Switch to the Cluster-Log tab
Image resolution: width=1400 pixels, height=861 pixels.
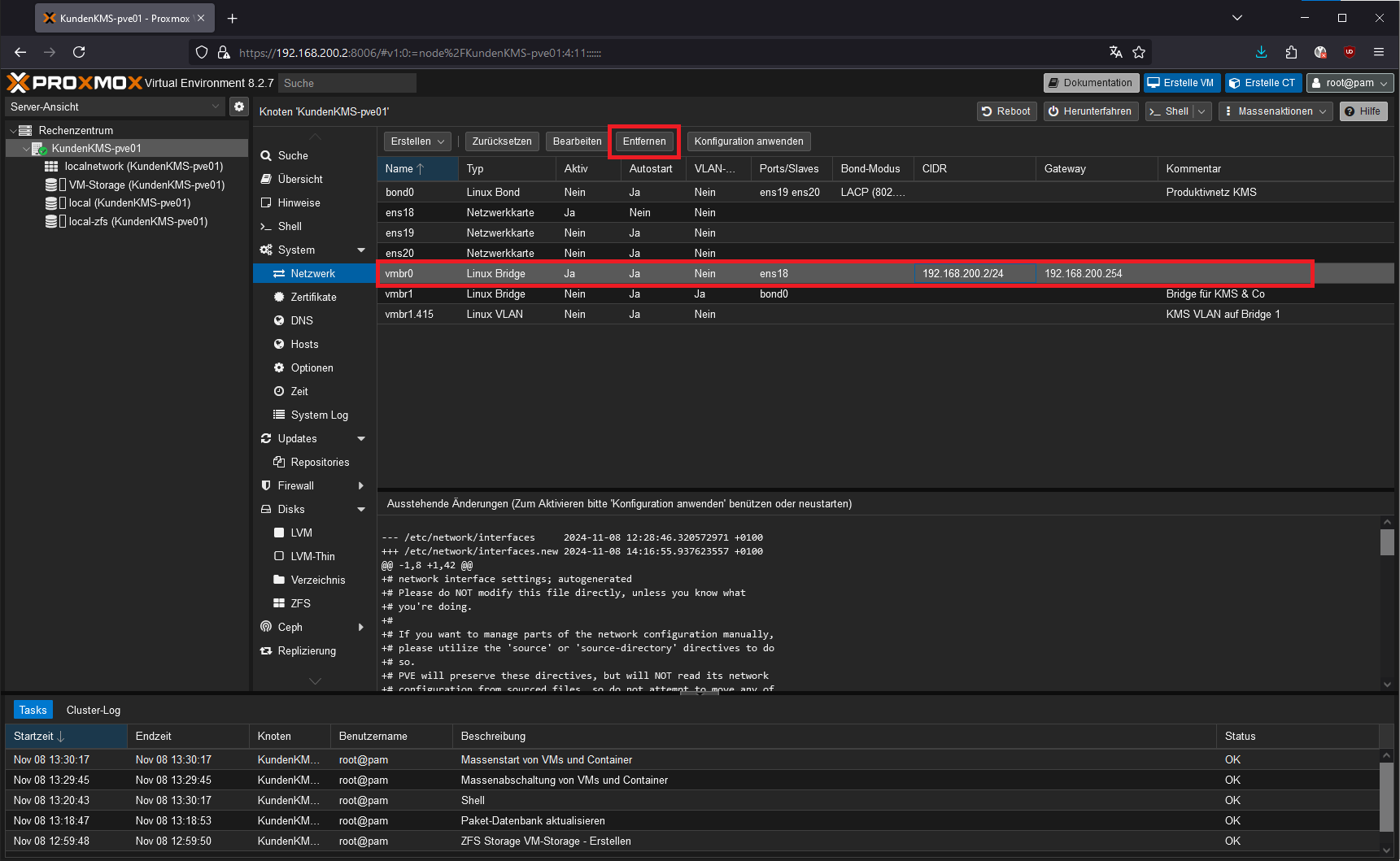pyautogui.click(x=94, y=710)
